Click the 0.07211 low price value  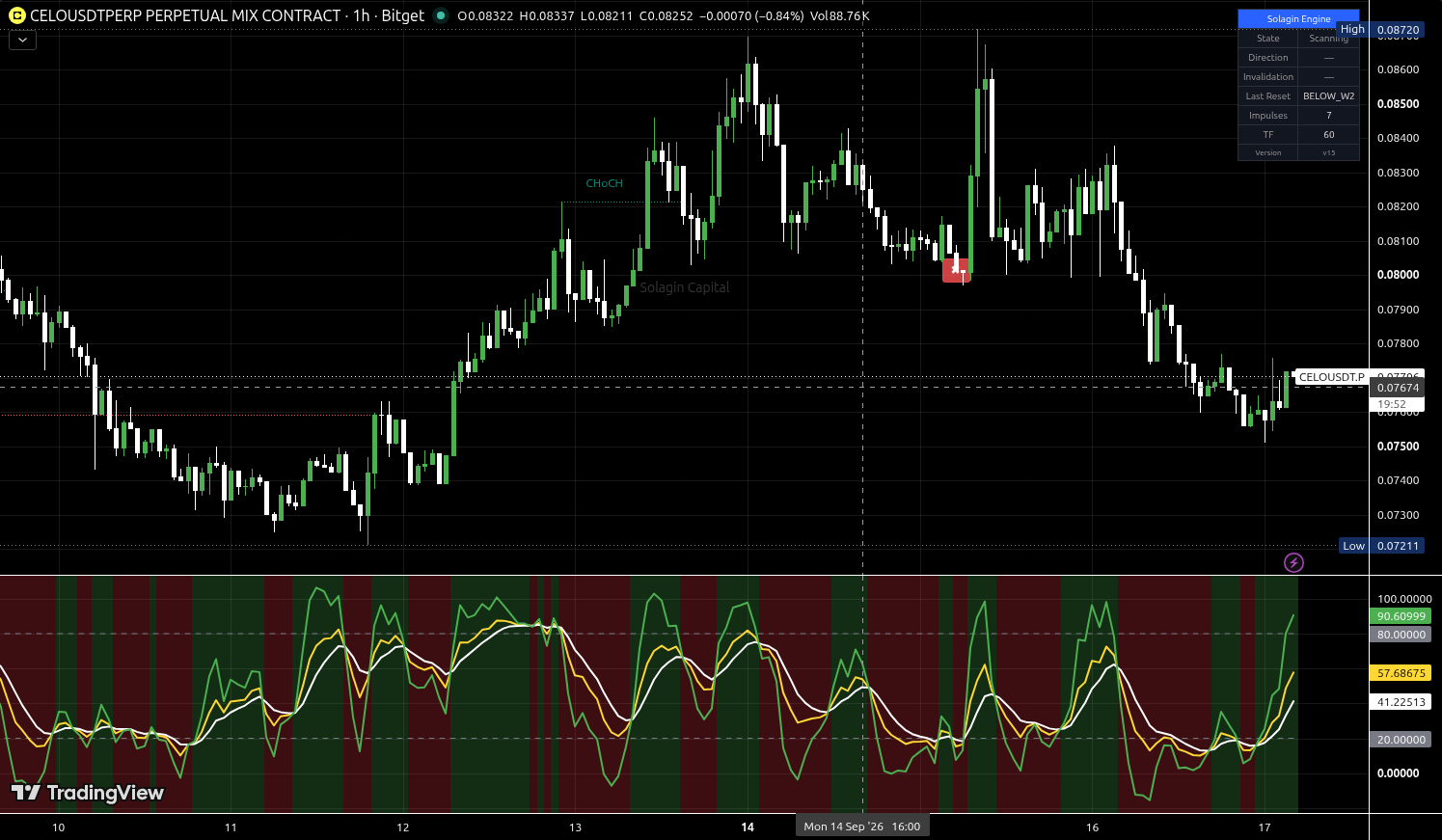pos(1398,546)
